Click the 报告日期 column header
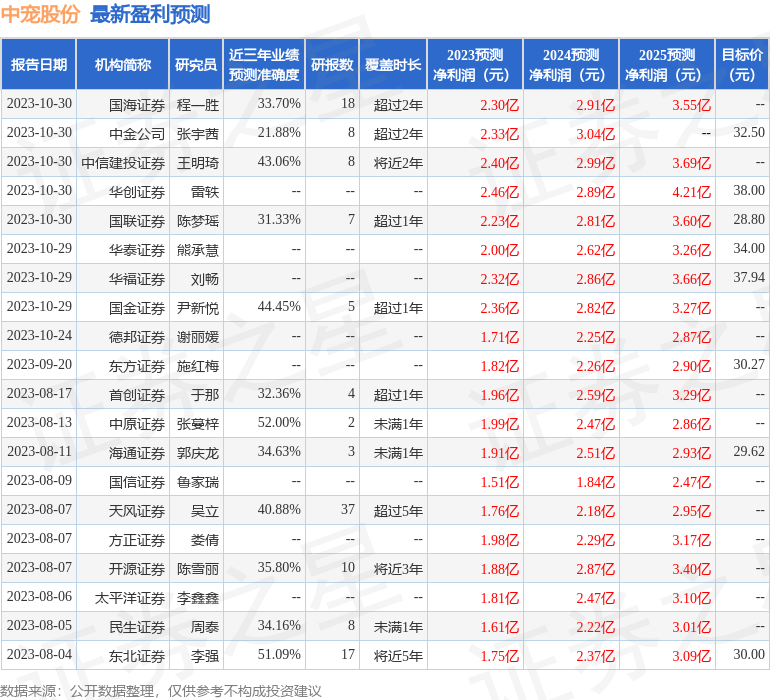 point(38,64)
